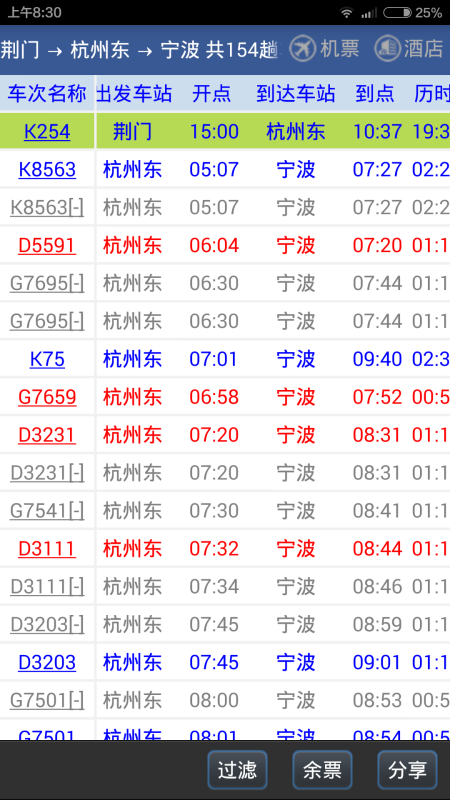Select departure time 06:04 in D5591 row
450x800 pixels.
point(214,245)
